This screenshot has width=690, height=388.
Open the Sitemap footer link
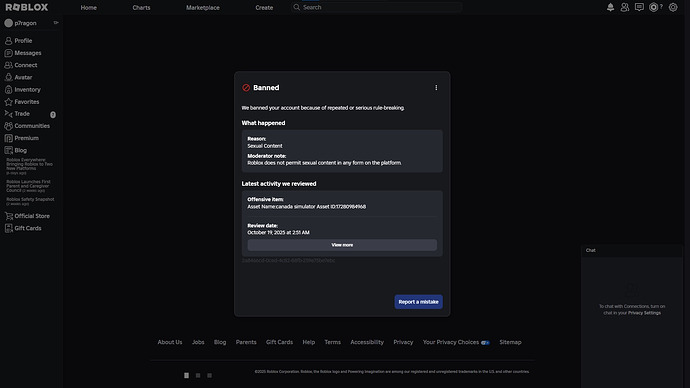click(510, 342)
